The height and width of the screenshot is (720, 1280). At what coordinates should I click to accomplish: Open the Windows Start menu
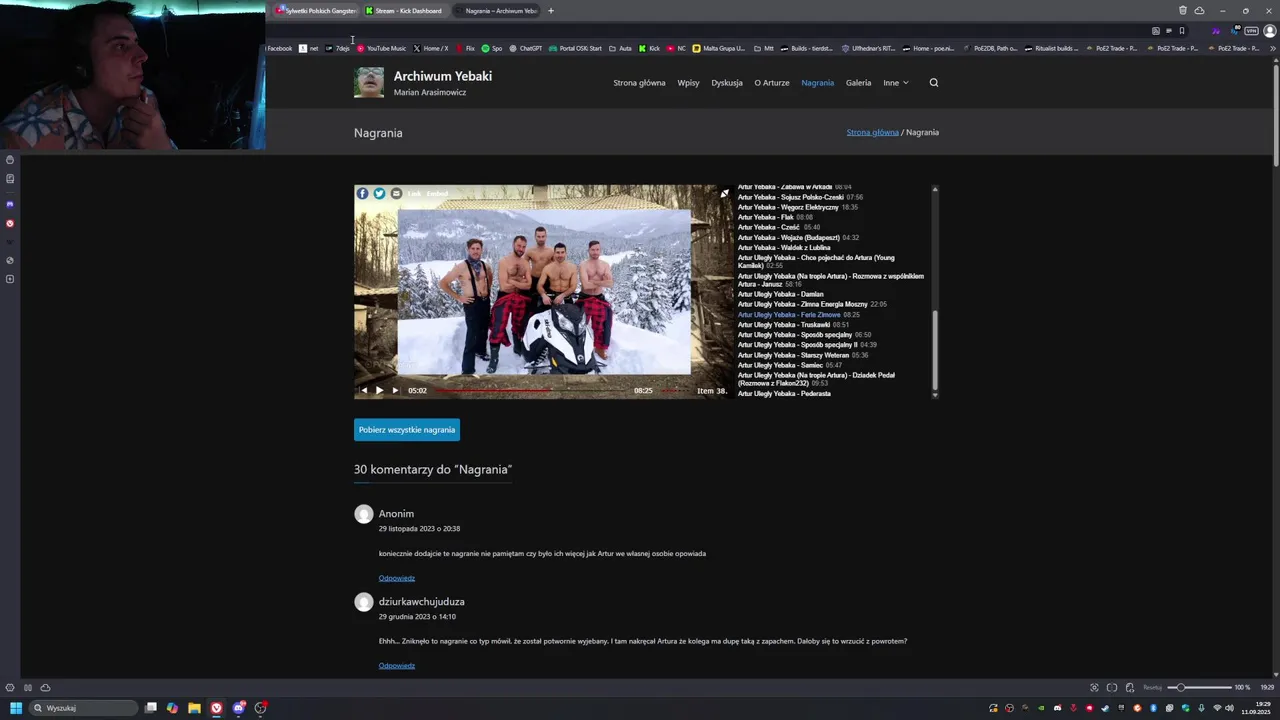pos(15,708)
